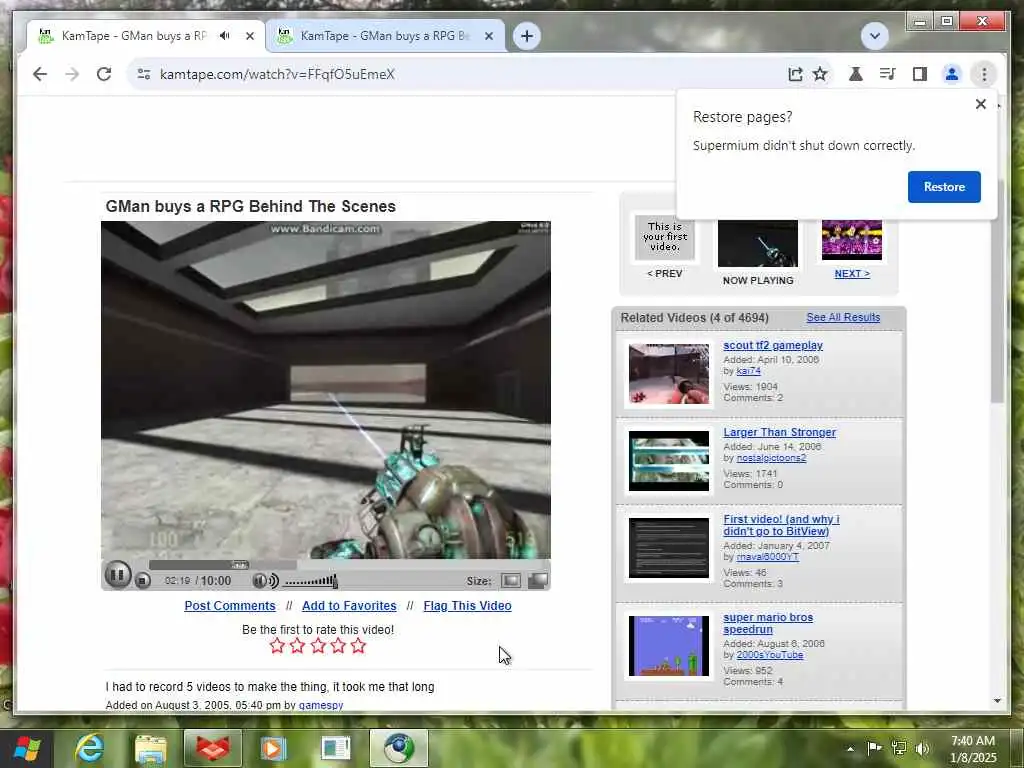The image size is (1024, 768).
Task: Set the video to large size
Action: coord(537,581)
